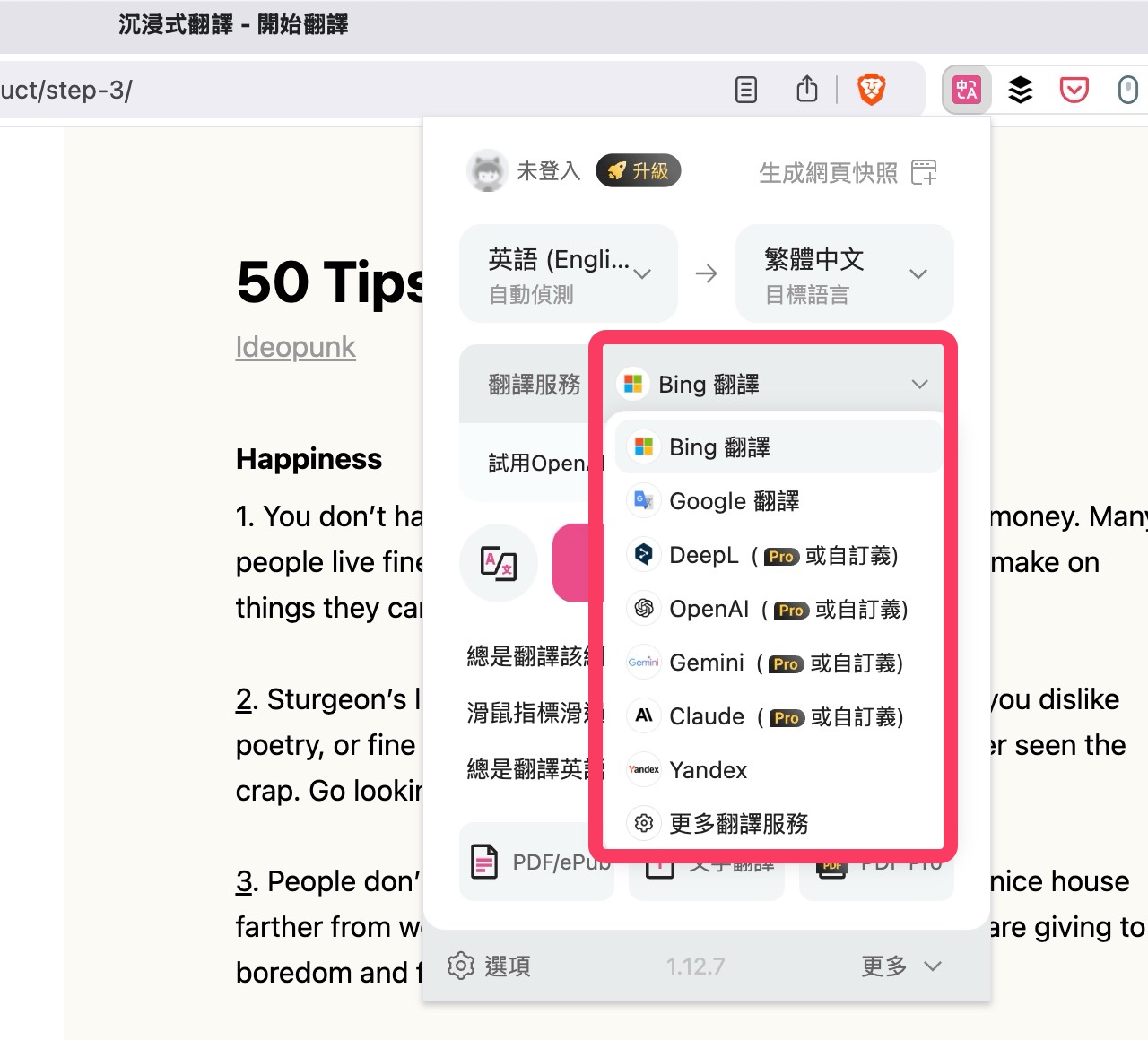
Task: Select Bing 翻譯 from service list
Action: coord(778,447)
